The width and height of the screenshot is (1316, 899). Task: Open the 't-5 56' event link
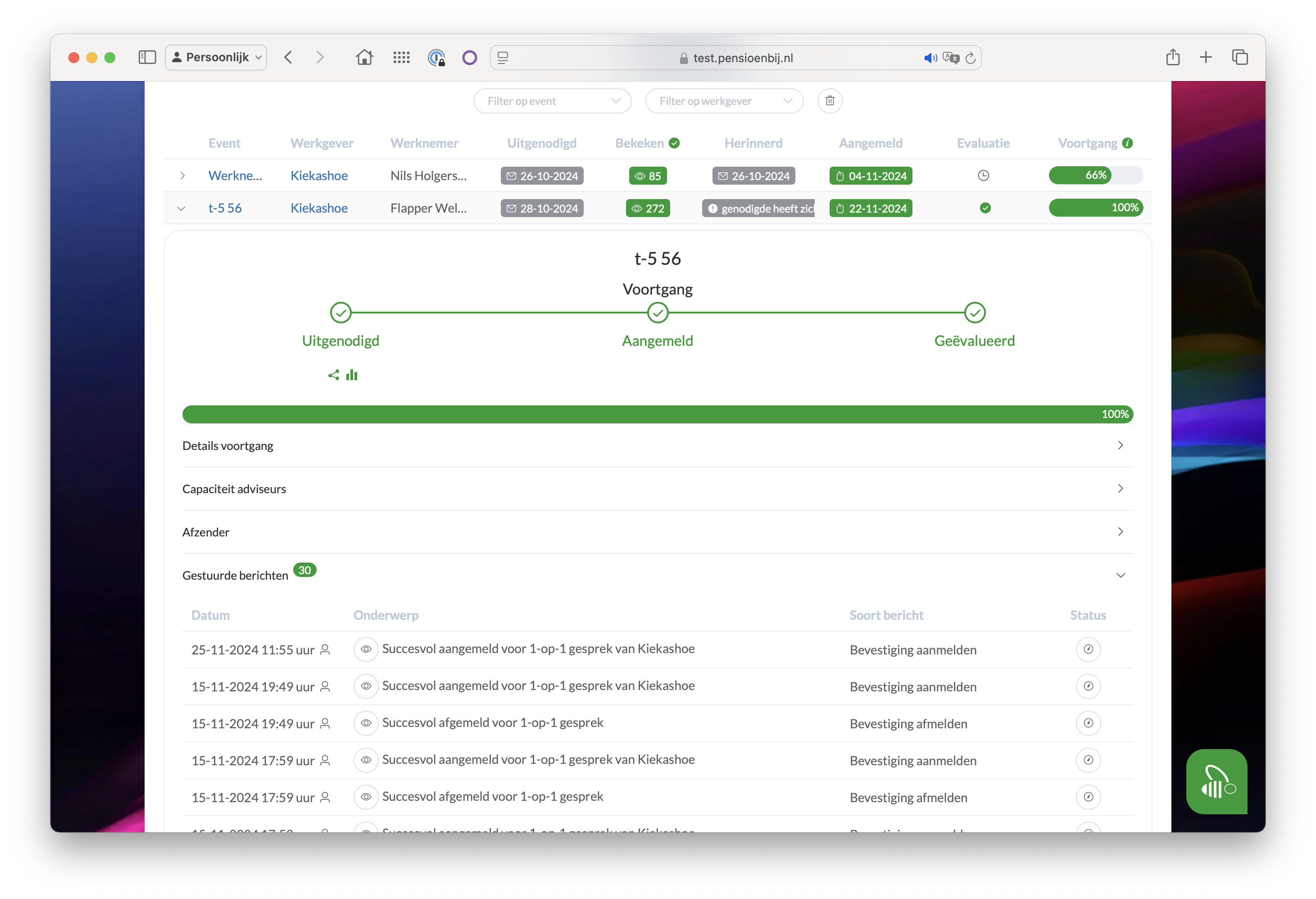225,208
